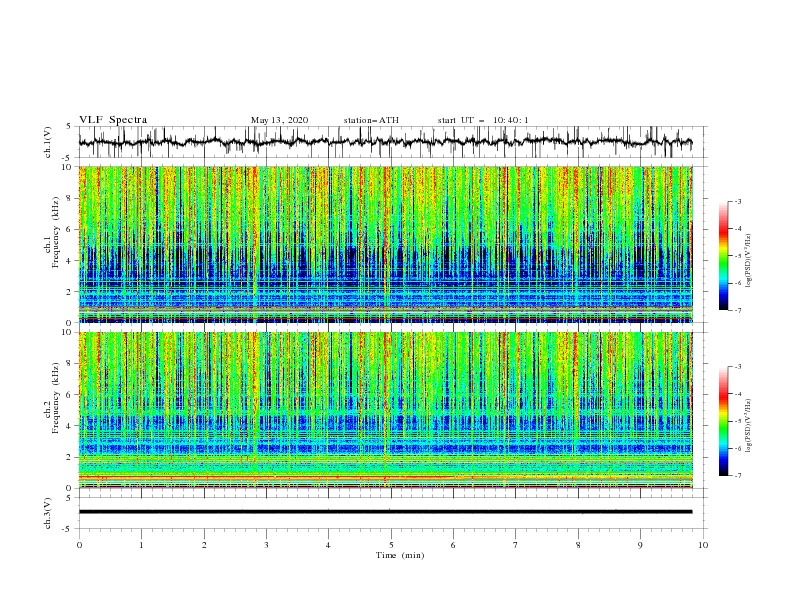Click the ch.1 PSD color scale bar

[723, 256]
